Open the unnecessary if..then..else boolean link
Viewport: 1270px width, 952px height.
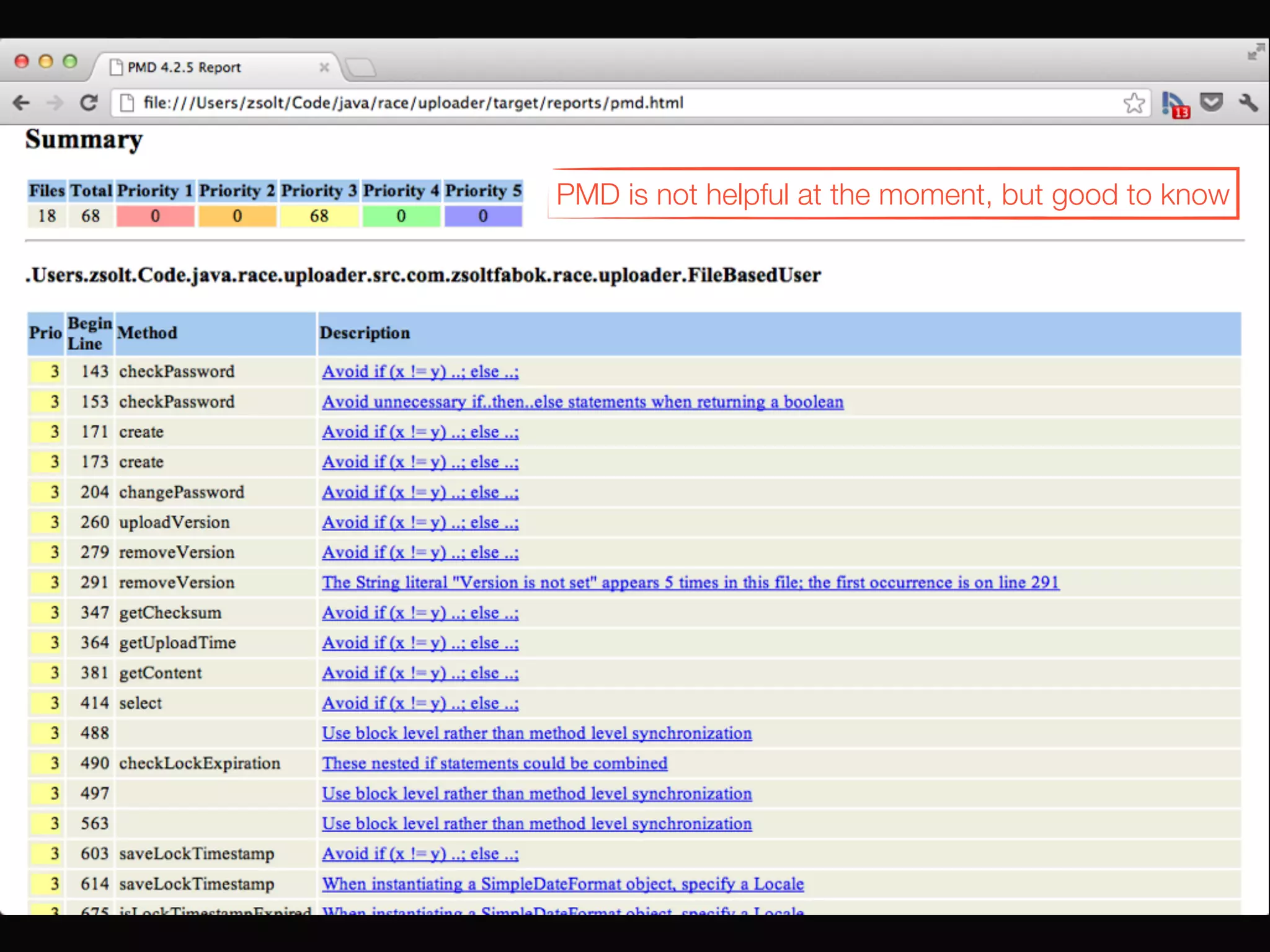[x=582, y=402]
